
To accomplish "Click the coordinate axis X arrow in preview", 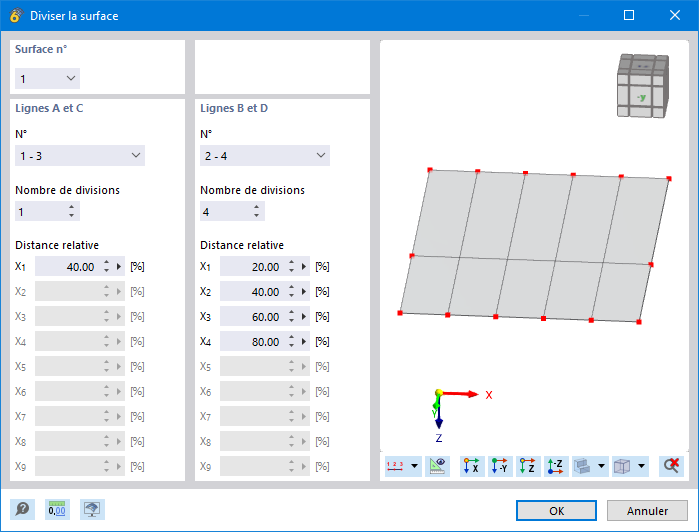I will click(460, 394).
